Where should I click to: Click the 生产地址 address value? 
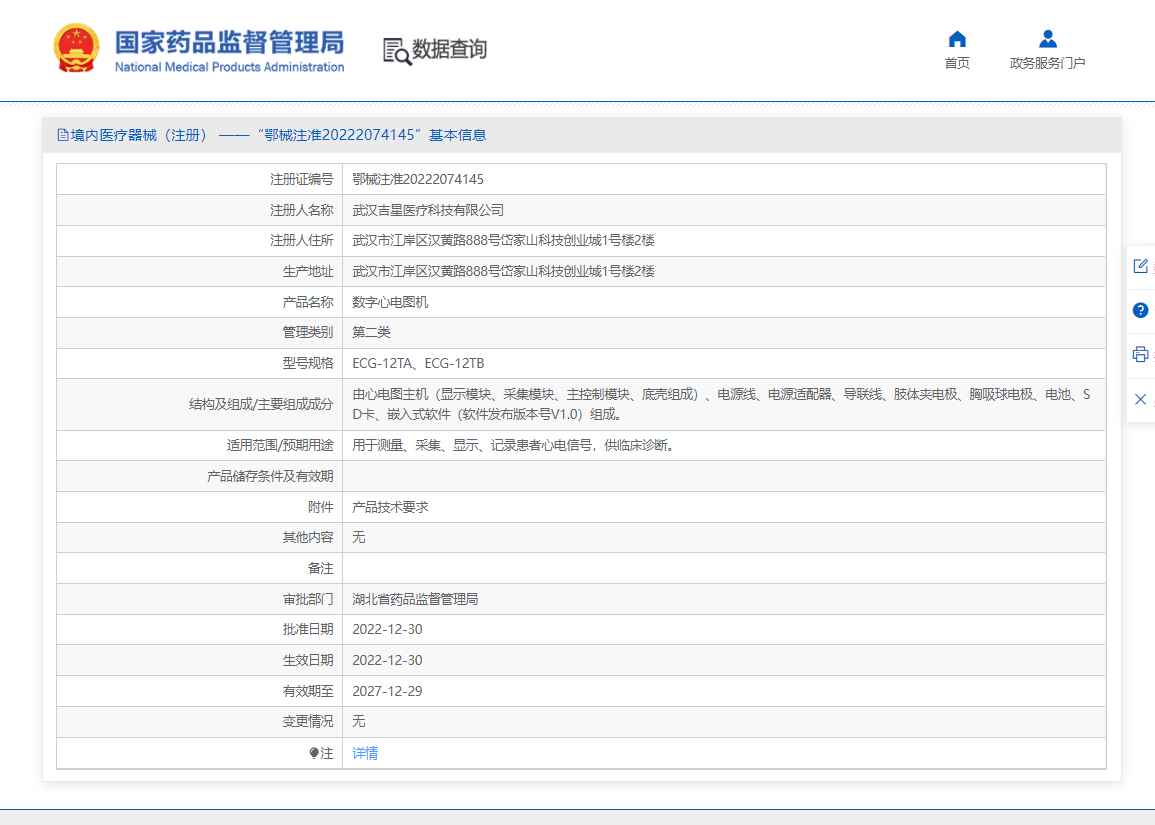(x=503, y=271)
